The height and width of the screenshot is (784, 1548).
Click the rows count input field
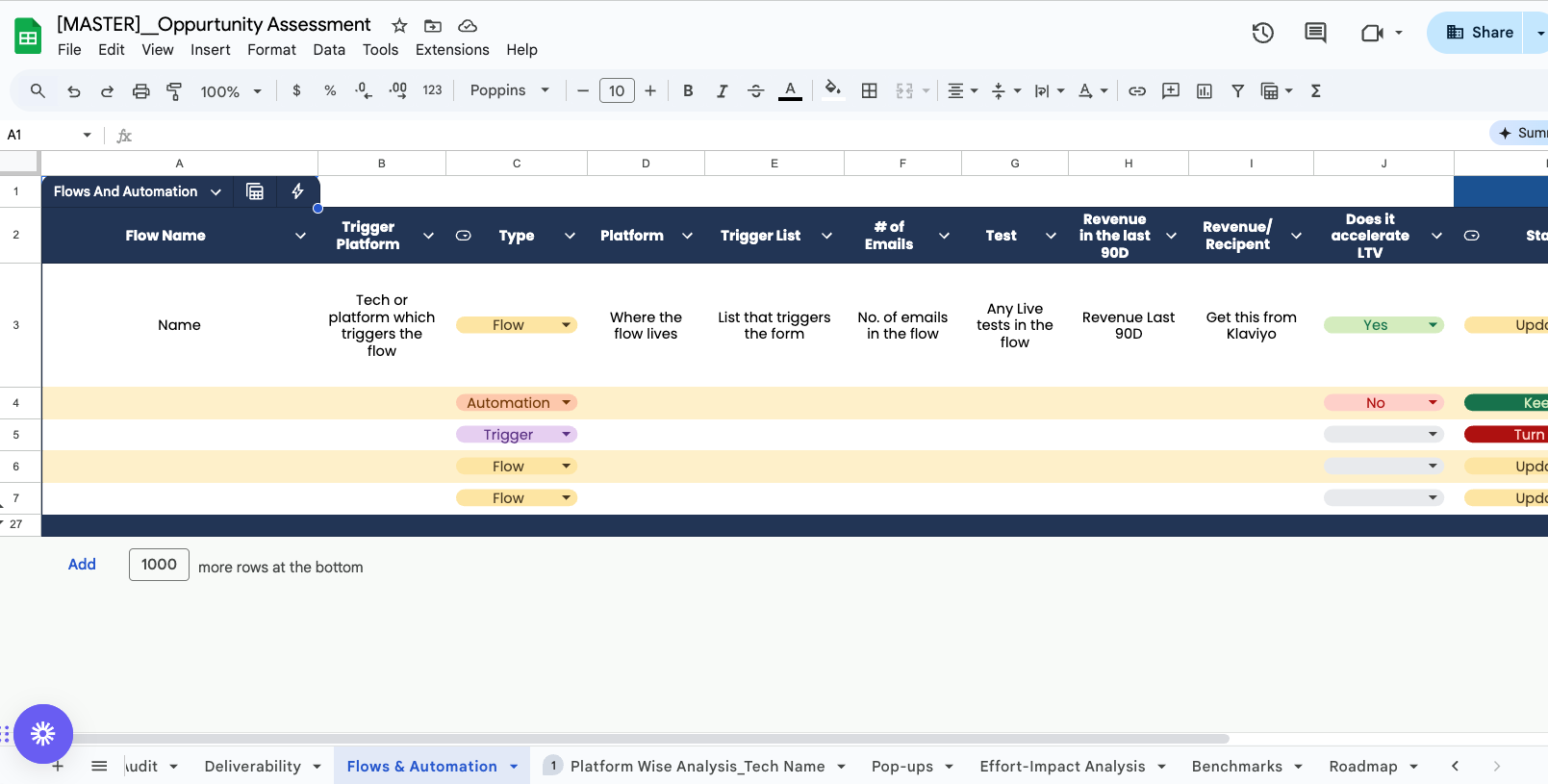point(159,565)
